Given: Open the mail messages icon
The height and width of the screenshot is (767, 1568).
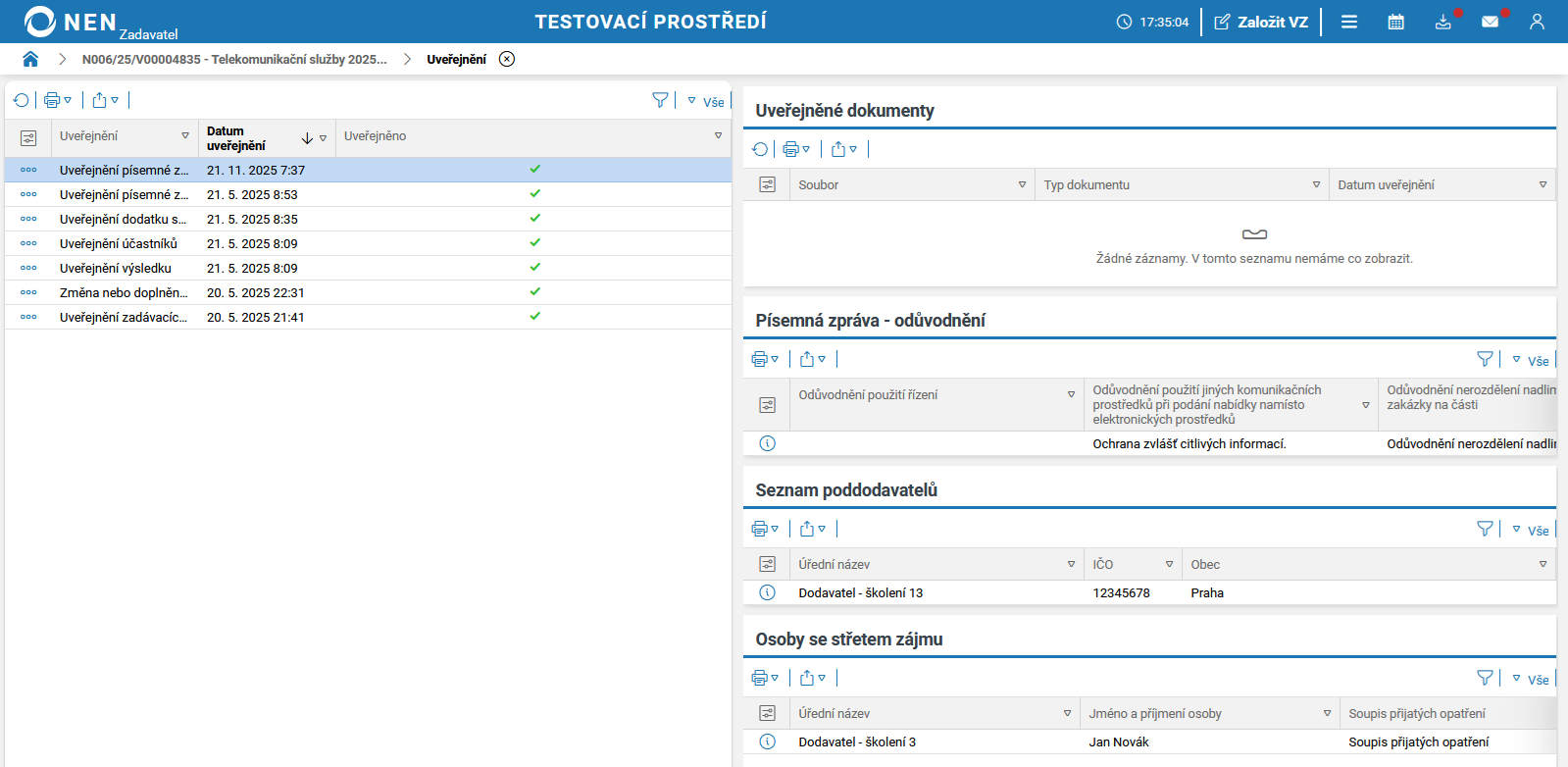Looking at the screenshot, I should [x=1490, y=22].
